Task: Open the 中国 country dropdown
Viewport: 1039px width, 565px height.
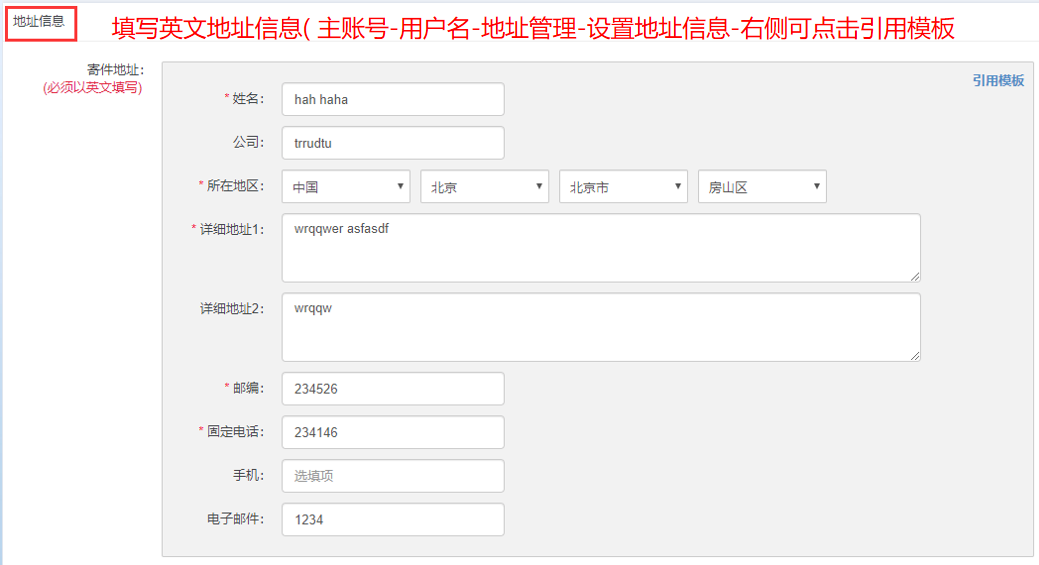Action: point(346,187)
